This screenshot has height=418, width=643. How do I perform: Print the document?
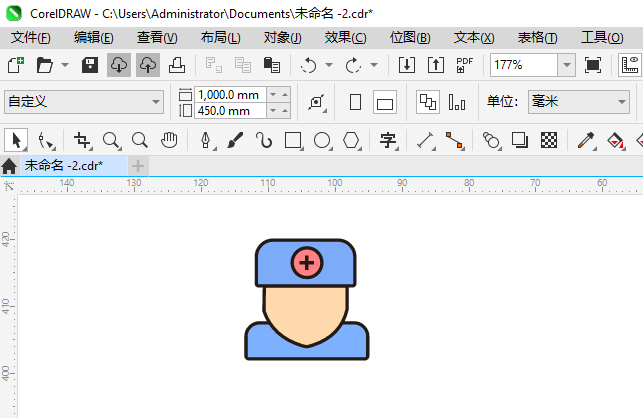[177, 65]
